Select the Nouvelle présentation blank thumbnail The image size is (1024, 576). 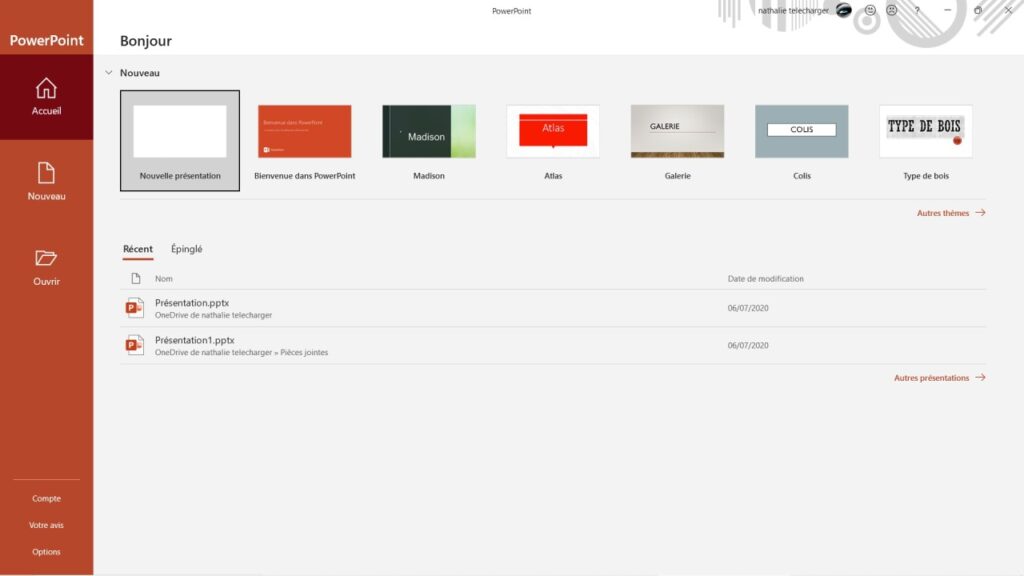coord(180,131)
